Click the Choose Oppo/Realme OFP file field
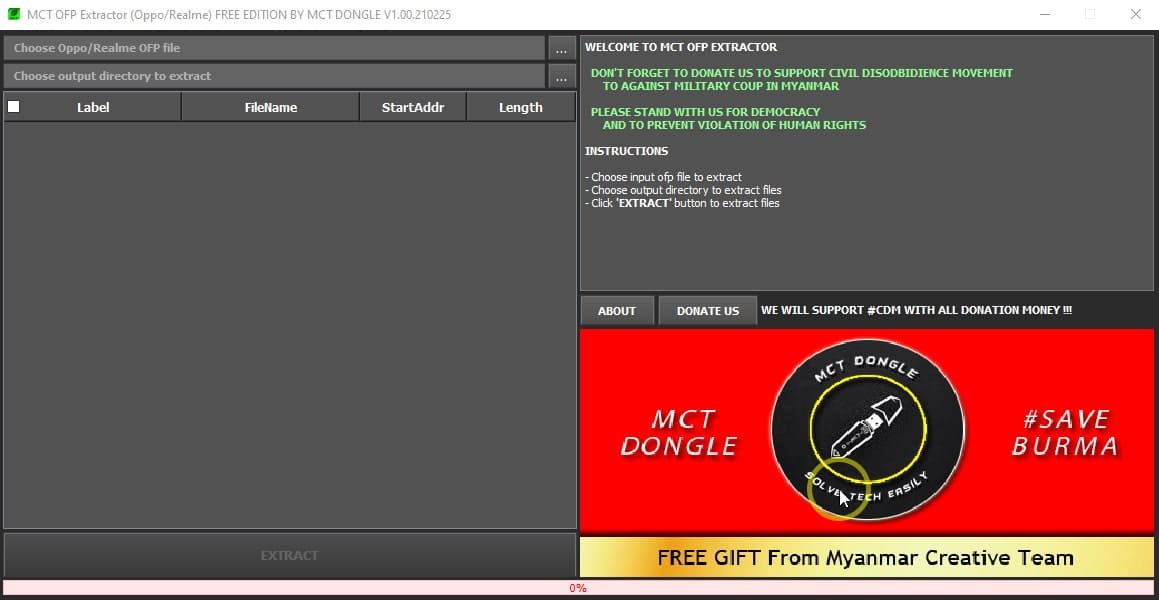 (274, 48)
